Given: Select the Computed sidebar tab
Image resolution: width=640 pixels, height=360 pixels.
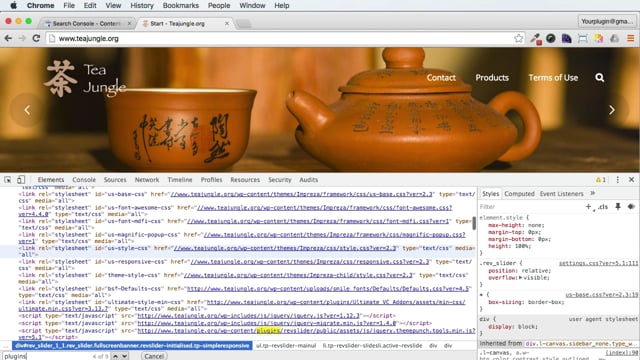Looking at the screenshot, I should click(519, 194).
